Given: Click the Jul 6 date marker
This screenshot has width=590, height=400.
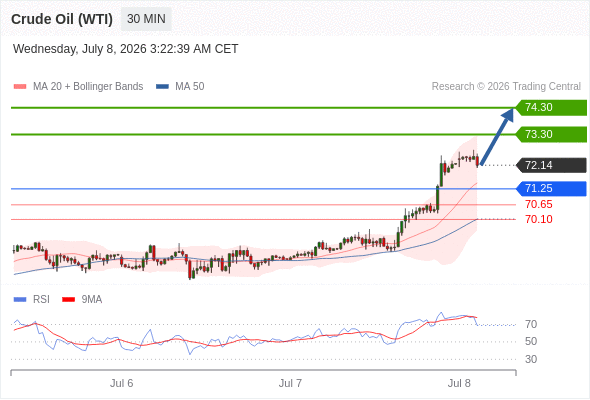Looking at the screenshot, I should [x=122, y=383].
